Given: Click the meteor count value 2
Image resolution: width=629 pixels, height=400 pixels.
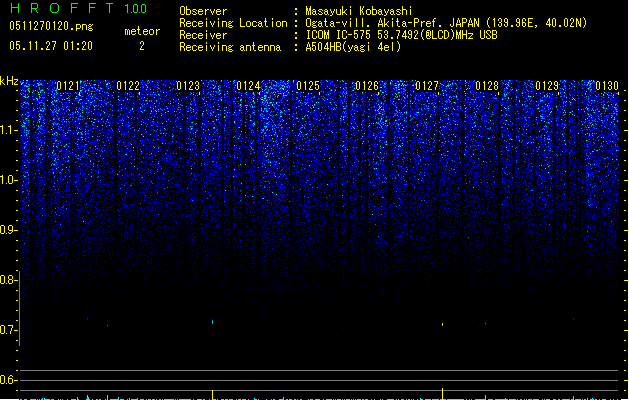Looking at the screenshot, I should click(x=142, y=46).
